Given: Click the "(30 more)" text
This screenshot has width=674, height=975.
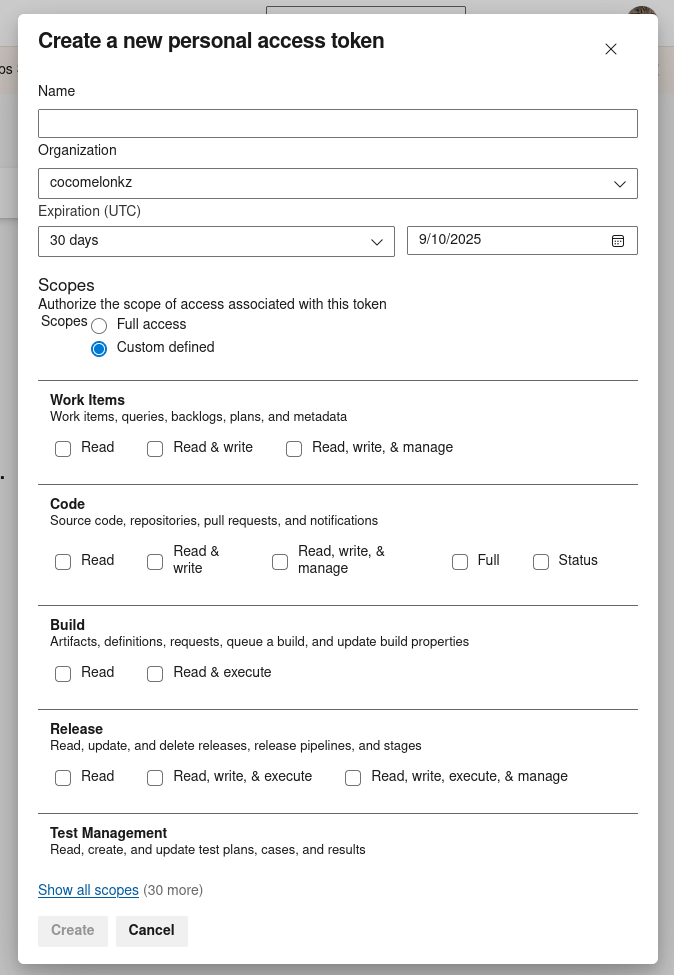Looking at the screenshot, I should (x=173, y=890).
